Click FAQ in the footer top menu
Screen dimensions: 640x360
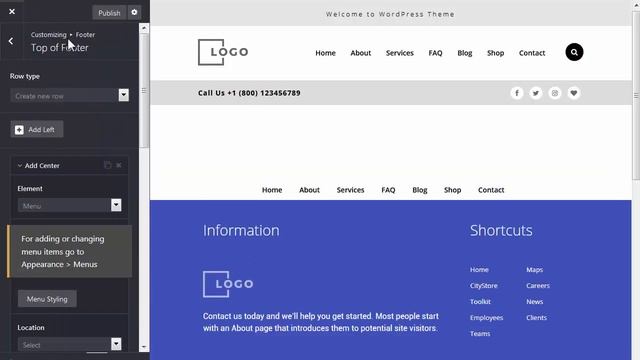click(388, 190)
